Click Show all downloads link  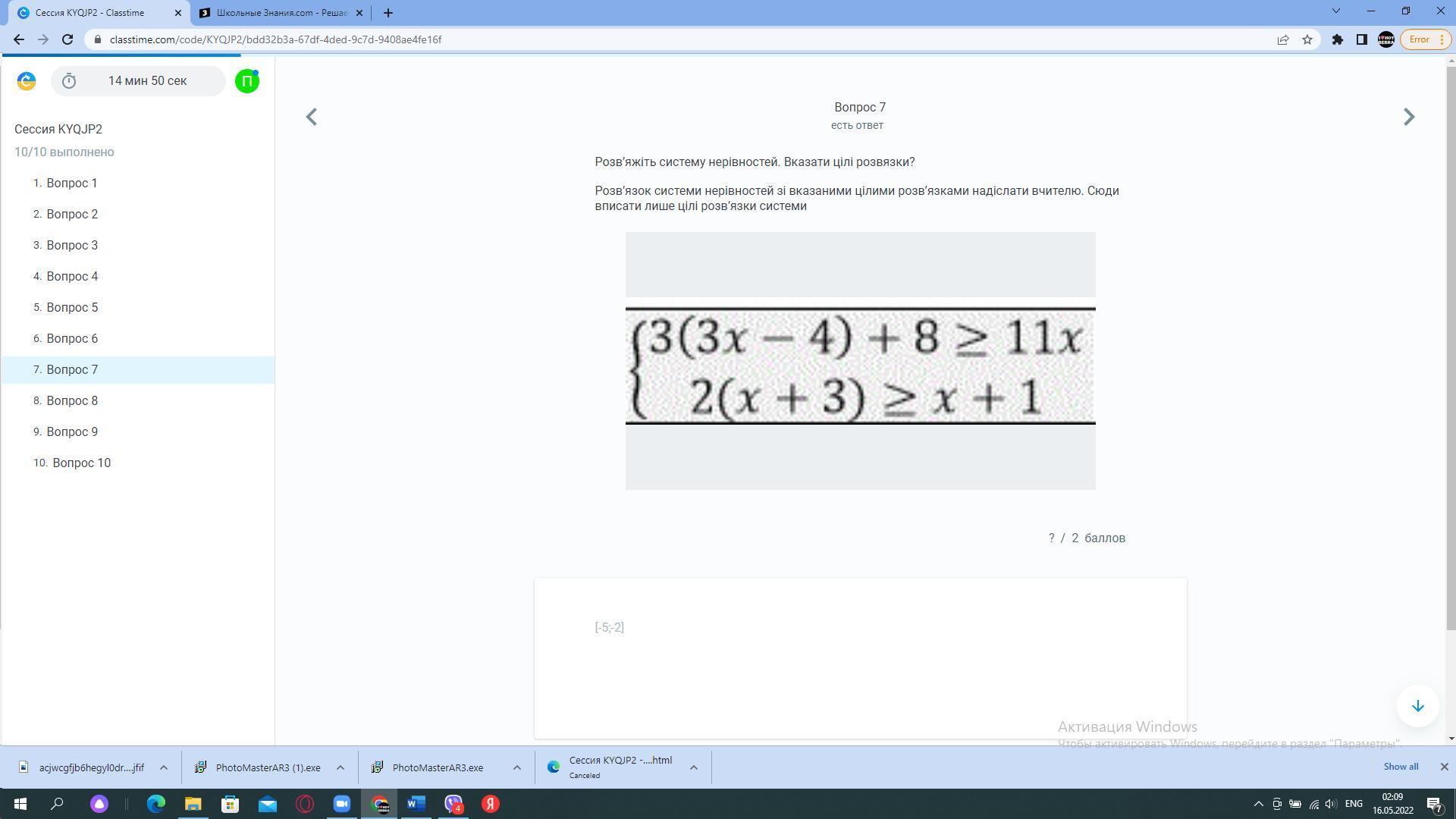tap(1400, 767)
